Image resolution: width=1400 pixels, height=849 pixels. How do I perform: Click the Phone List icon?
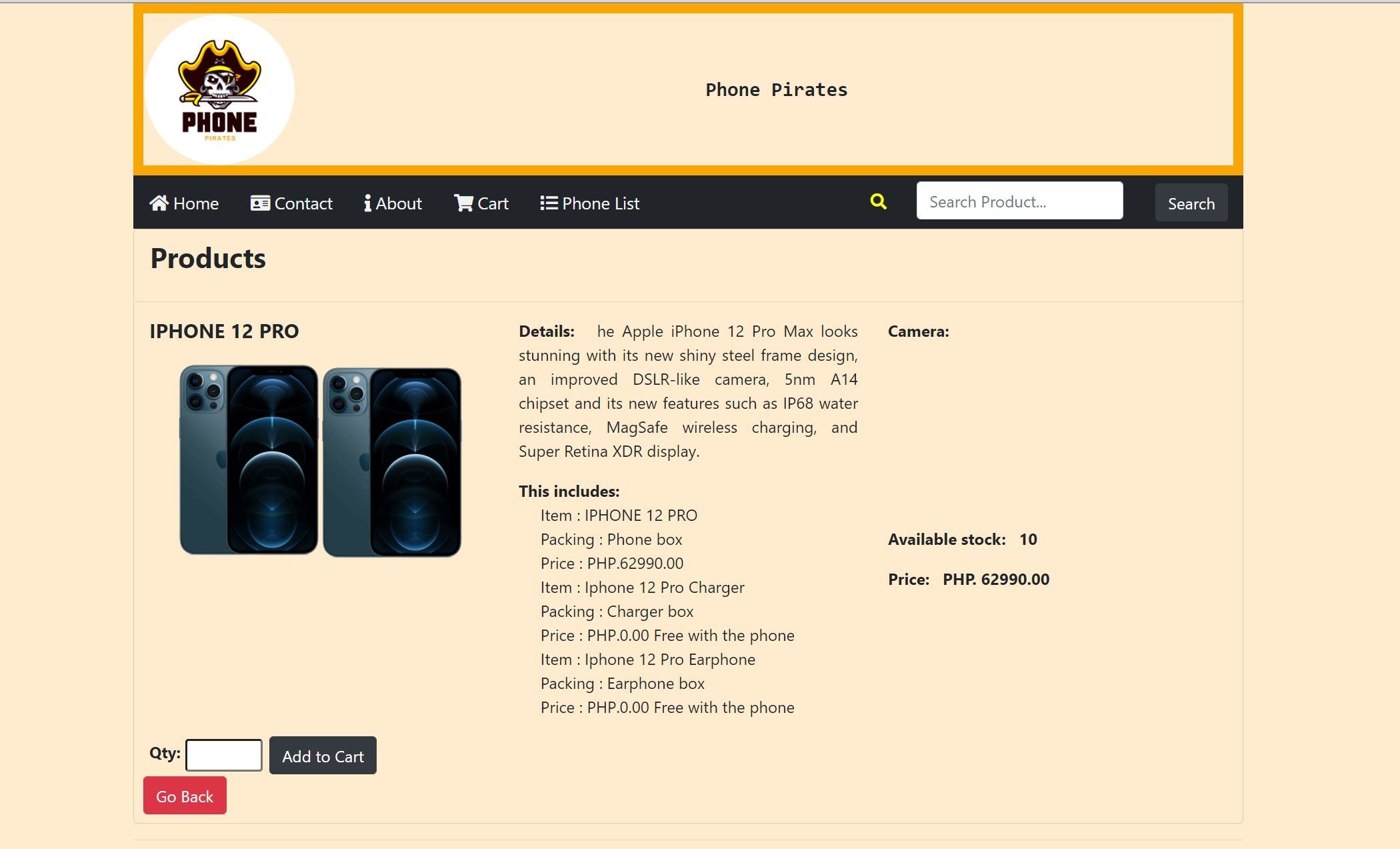(548, 203)
